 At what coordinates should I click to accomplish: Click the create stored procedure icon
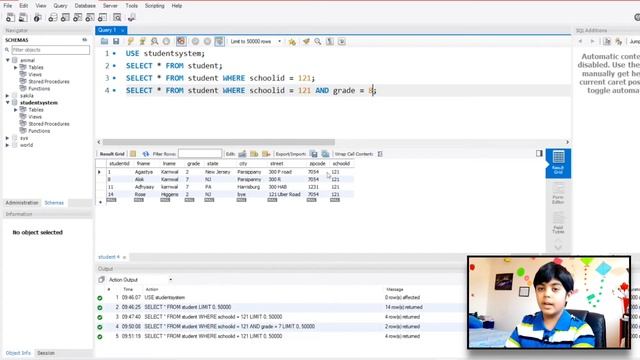tap(90, 18)
